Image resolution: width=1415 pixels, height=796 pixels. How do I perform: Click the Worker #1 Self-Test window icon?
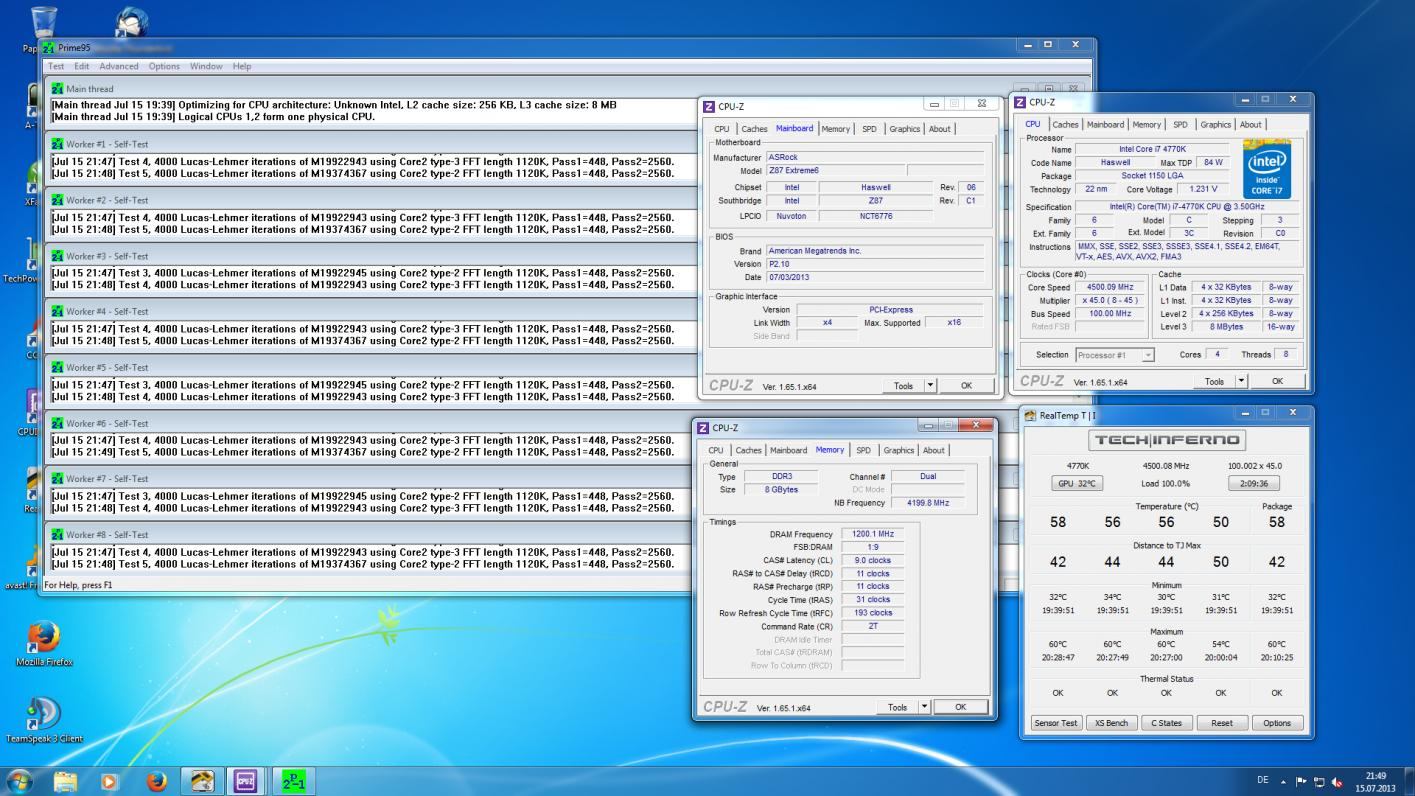[57, 144]
